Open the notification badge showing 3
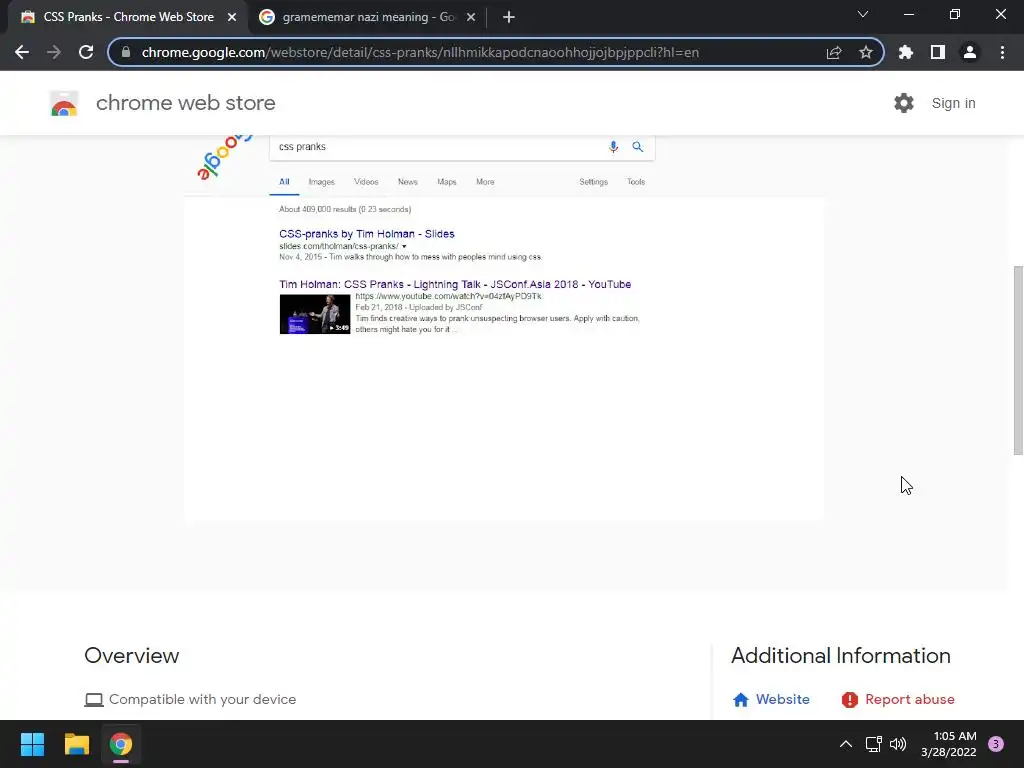Screen dimensions: 1024x768 [996, 744]
